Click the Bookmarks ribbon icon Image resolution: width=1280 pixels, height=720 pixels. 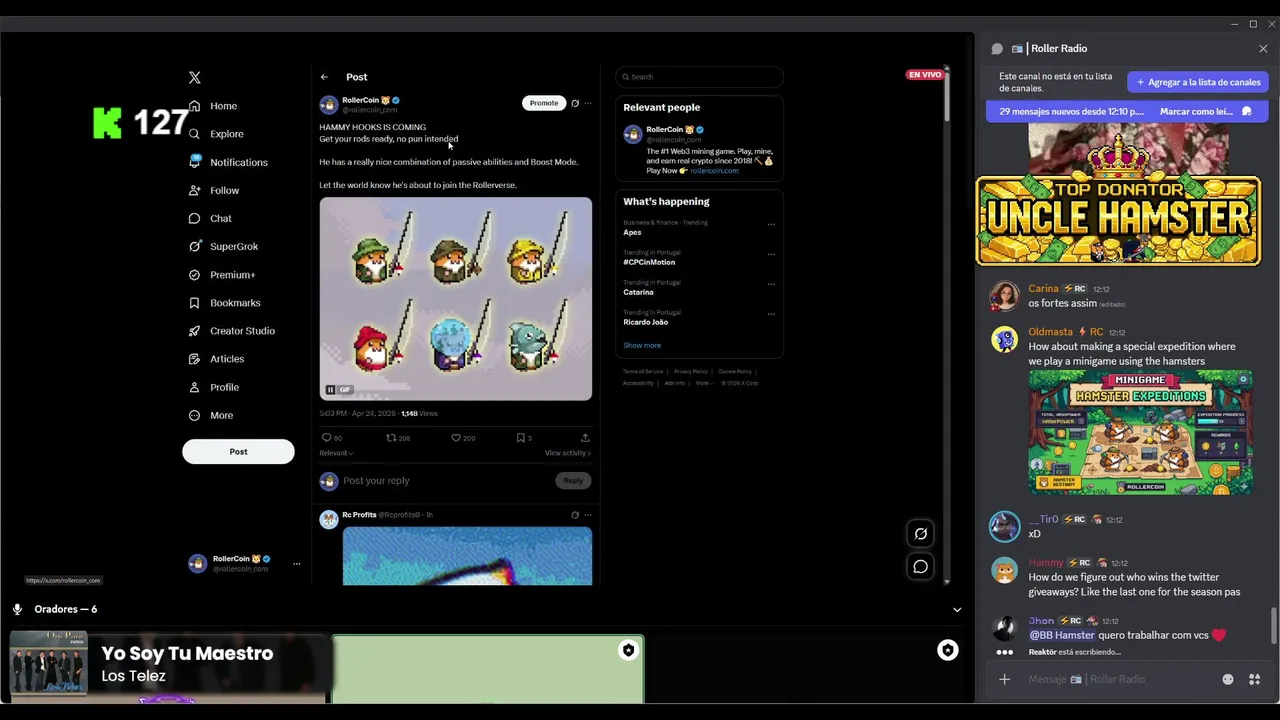point(195,303)
